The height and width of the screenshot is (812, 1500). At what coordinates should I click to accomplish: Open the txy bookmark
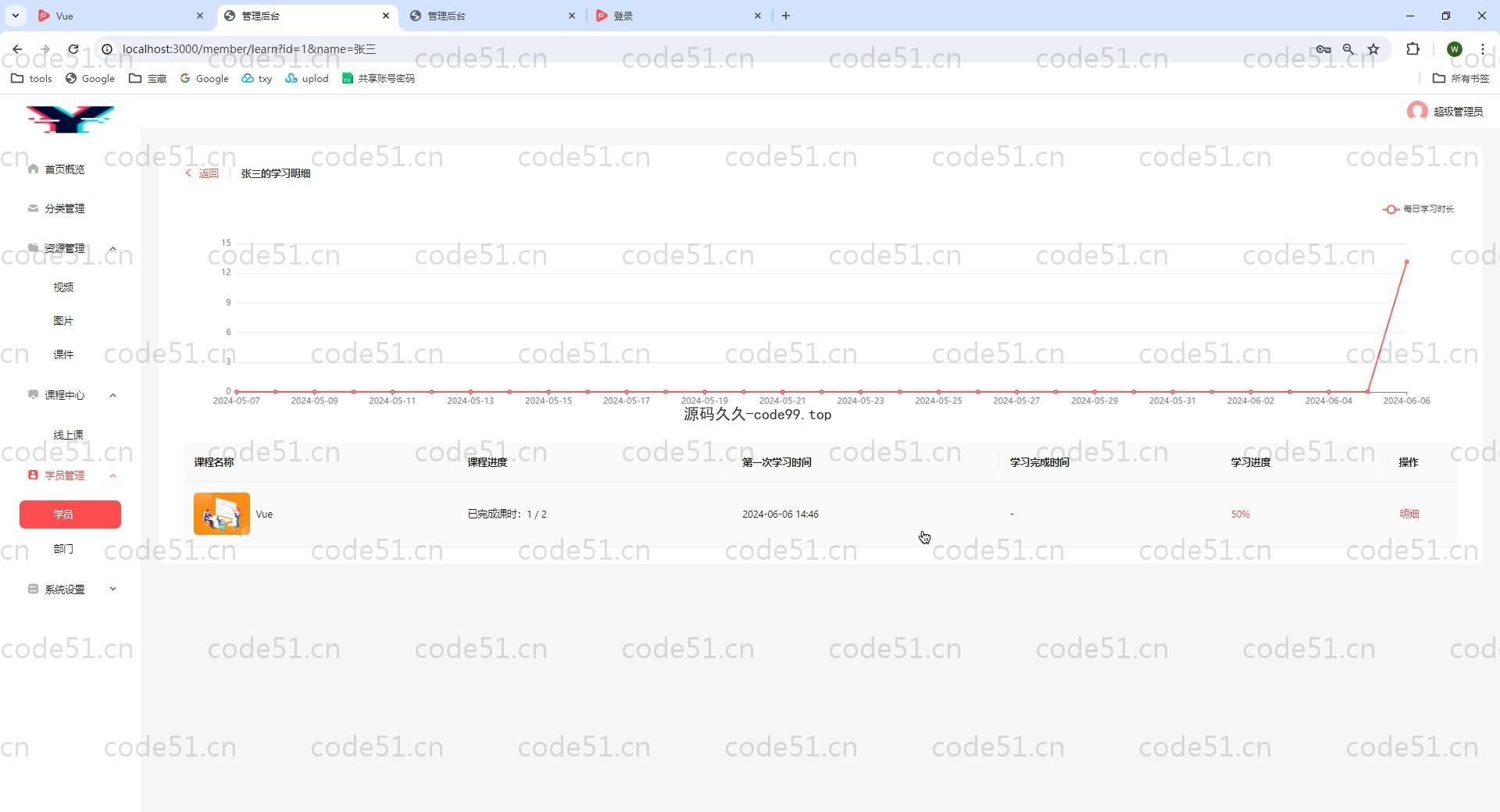[x=257, y=78]
